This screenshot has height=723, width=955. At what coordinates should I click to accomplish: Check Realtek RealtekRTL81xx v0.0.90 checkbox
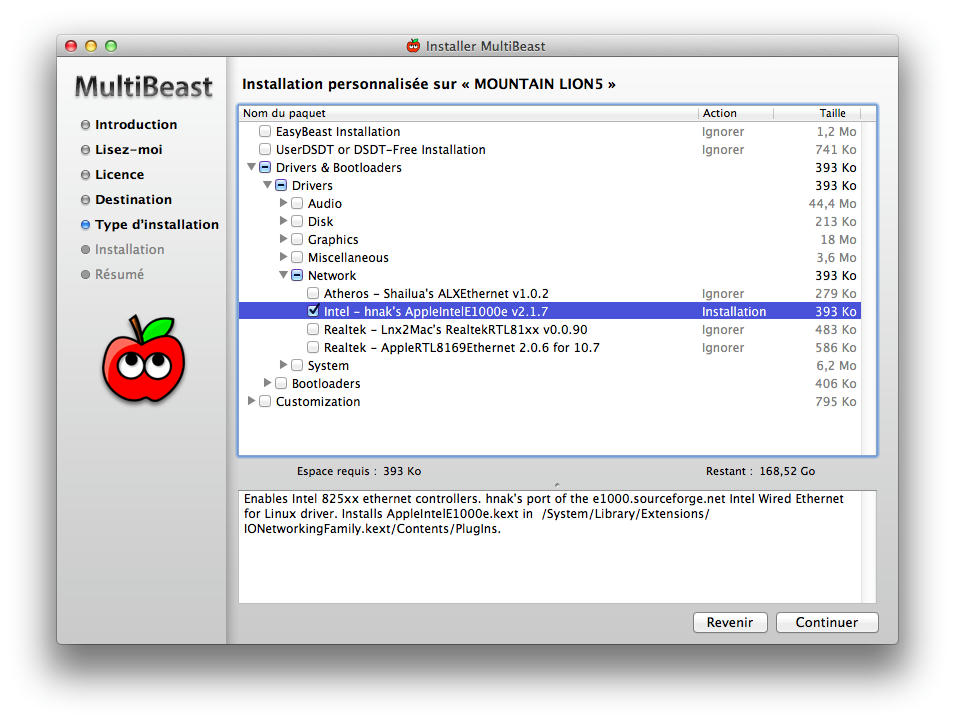coord(312,329)
